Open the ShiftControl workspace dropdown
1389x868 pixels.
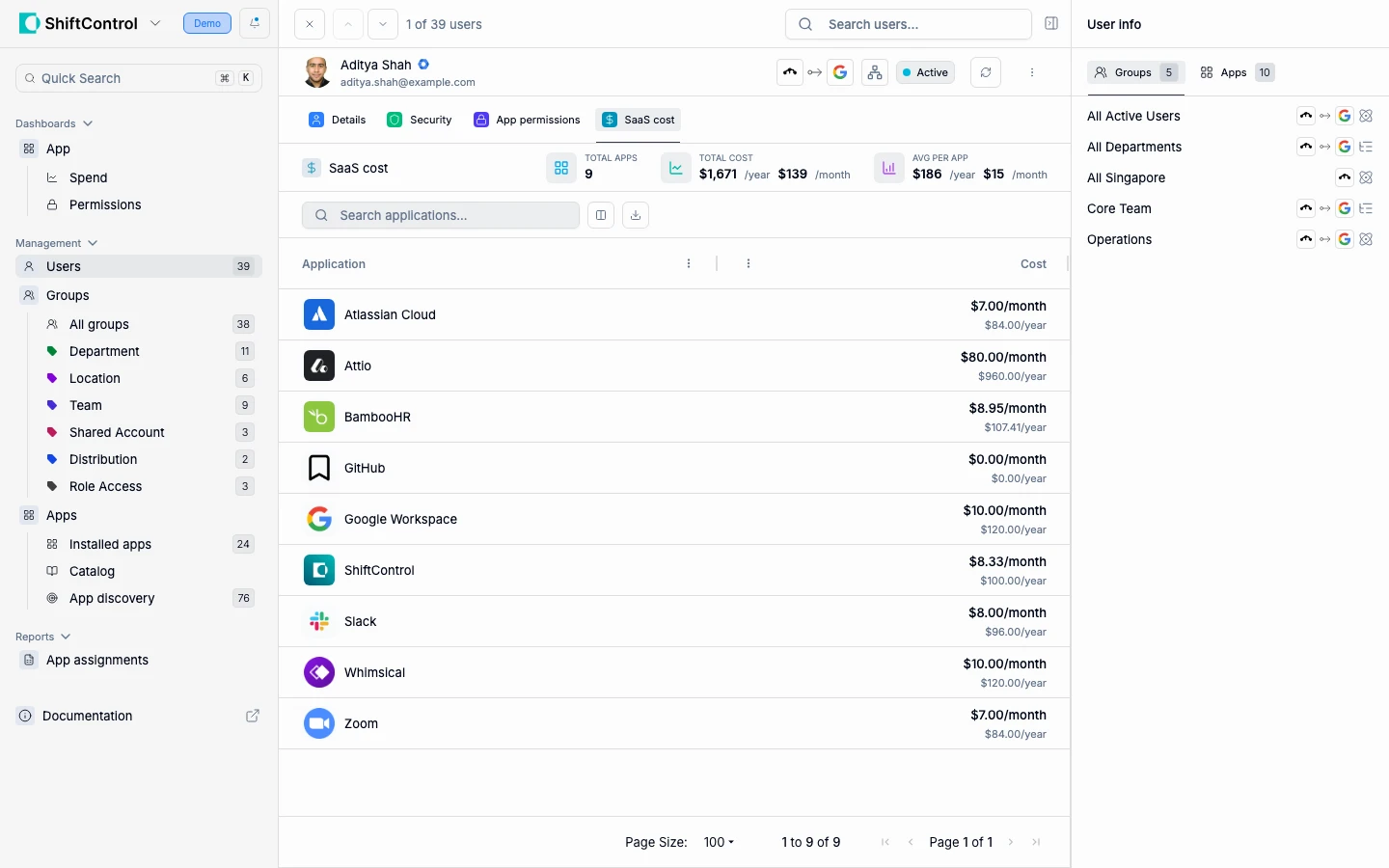tap(155, 23)
